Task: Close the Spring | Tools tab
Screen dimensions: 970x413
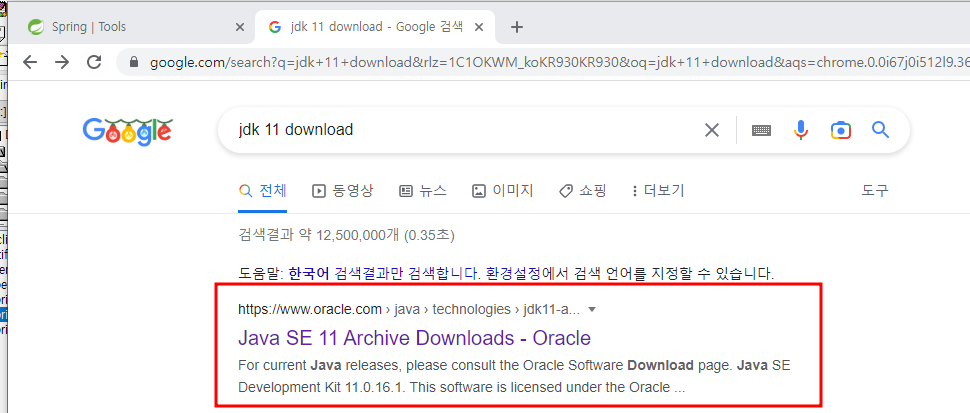Action: tap(240, 27)
